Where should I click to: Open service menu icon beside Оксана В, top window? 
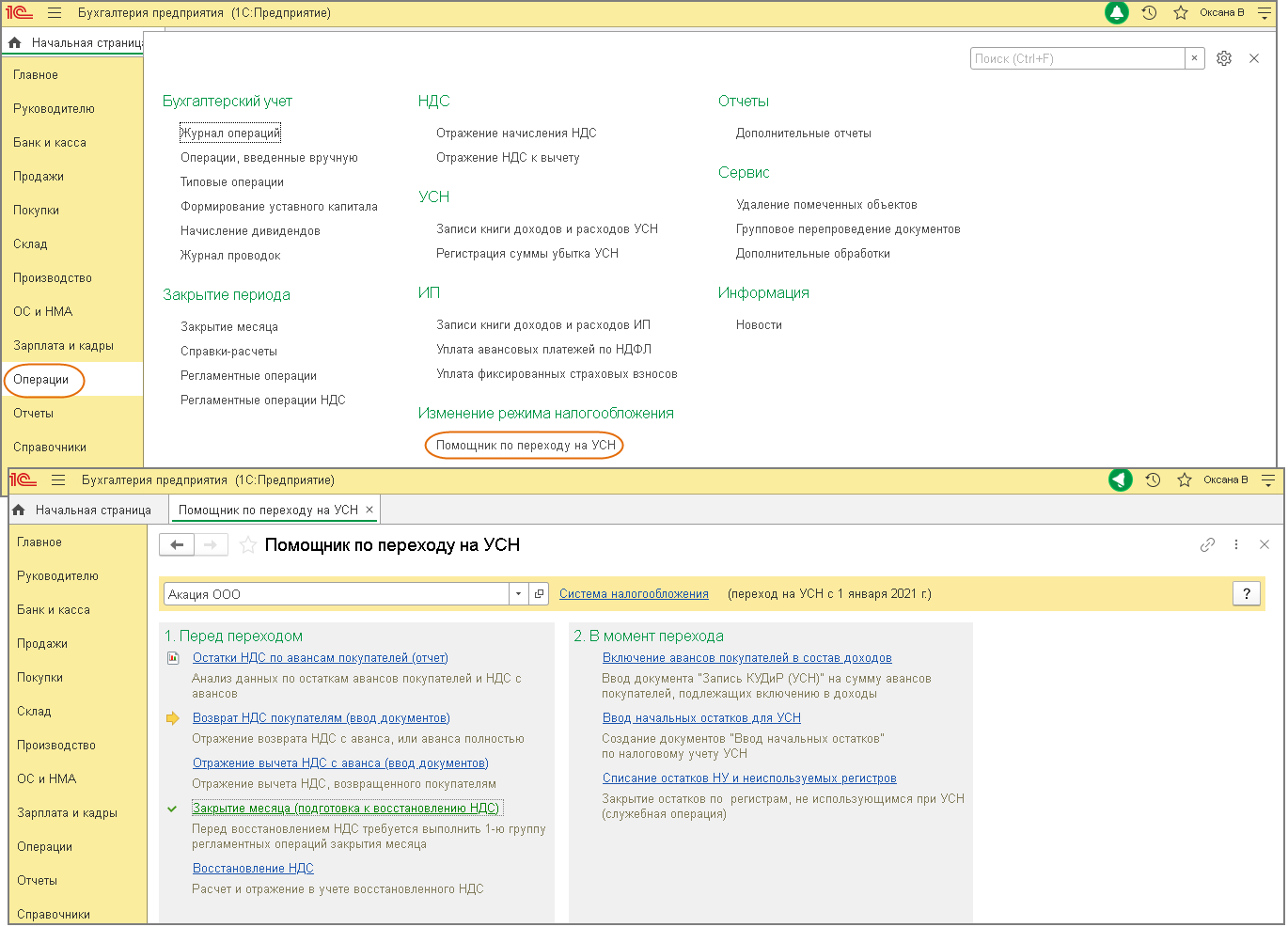(x=1264, y=13)
